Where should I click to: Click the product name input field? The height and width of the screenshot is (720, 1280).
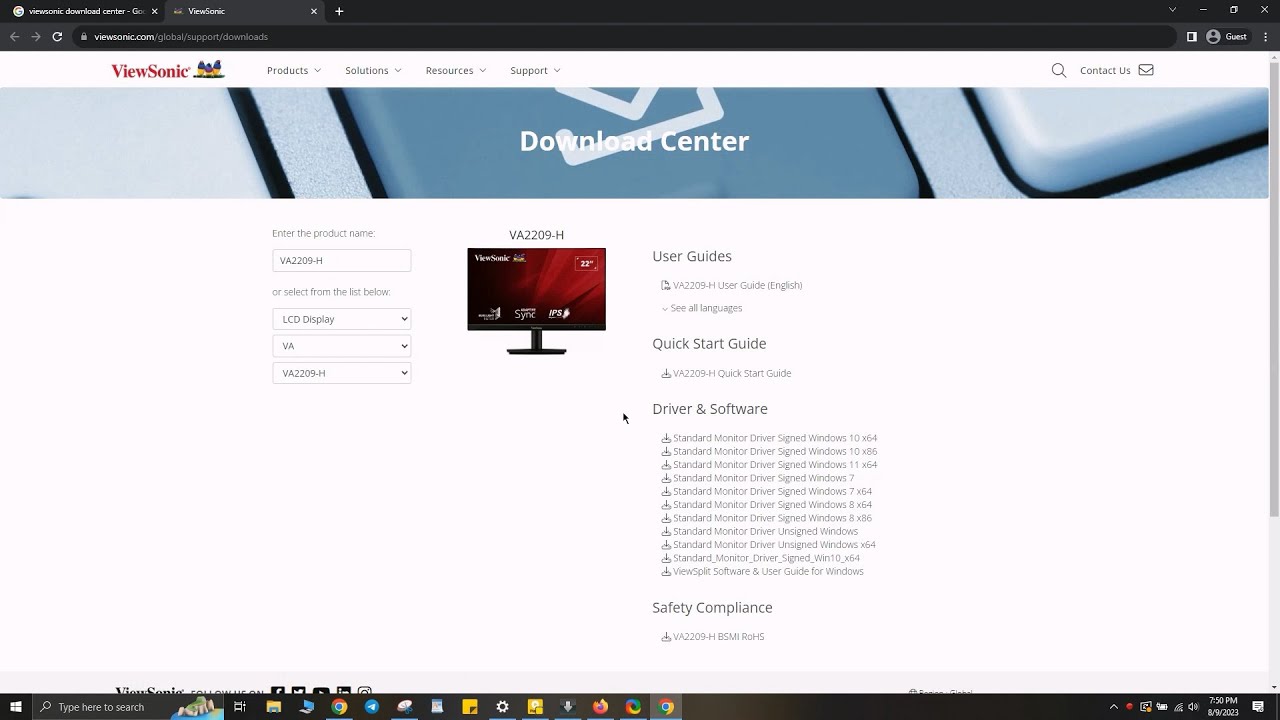click(x=341, y=260)
